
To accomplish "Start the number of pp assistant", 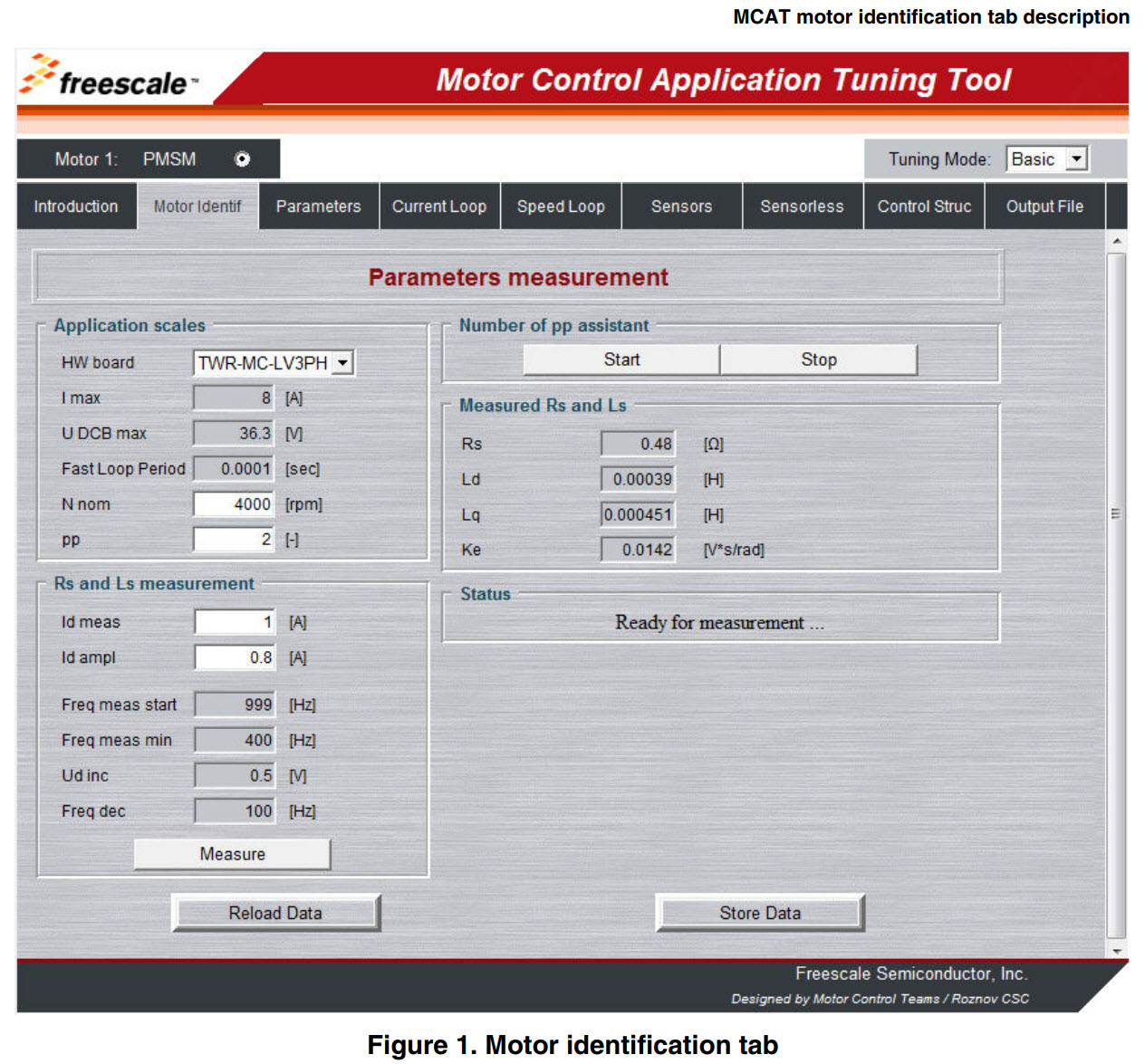I will [x=621, y=359].
